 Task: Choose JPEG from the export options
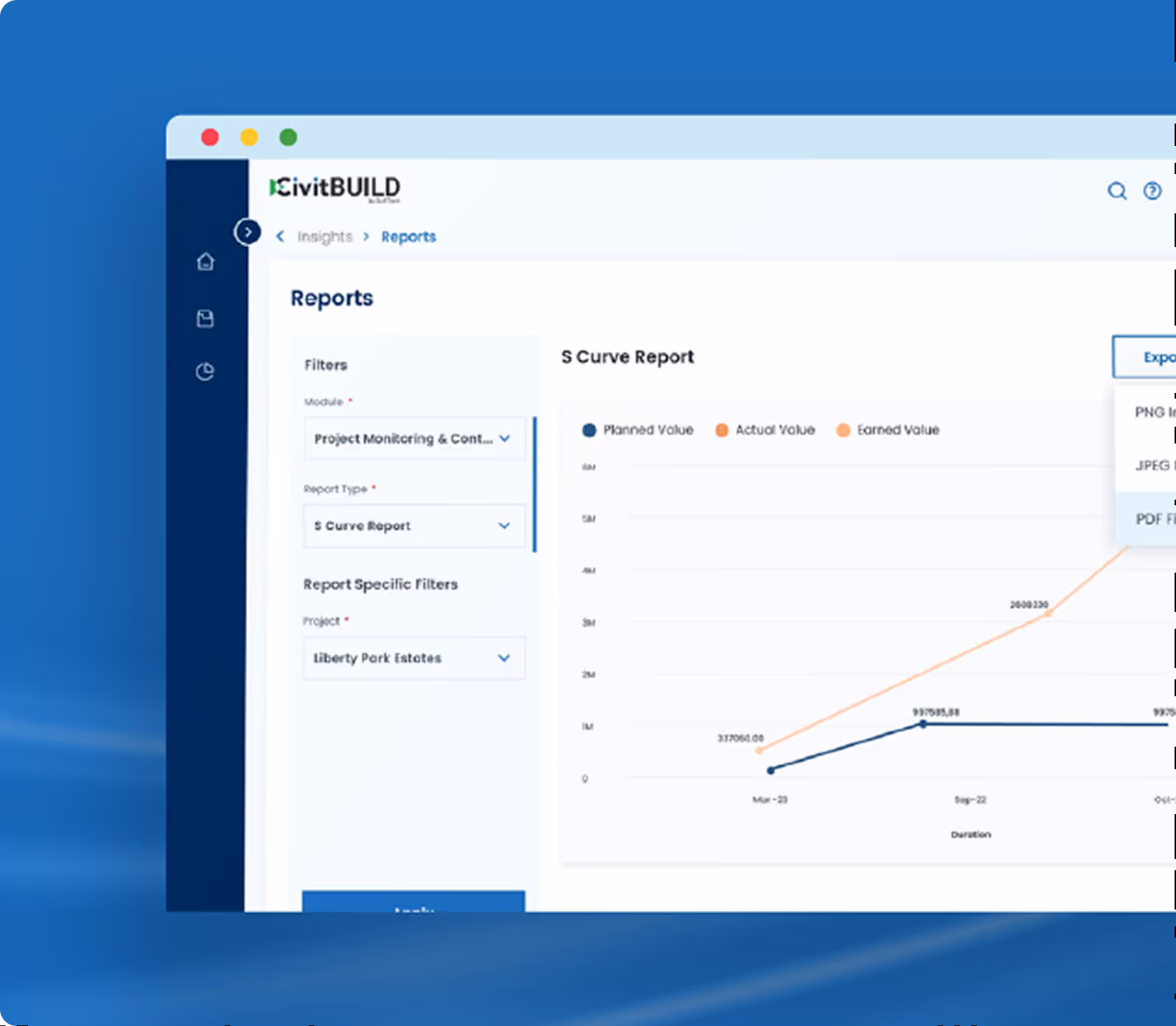pyautogui.click(x=1151, y=465)
